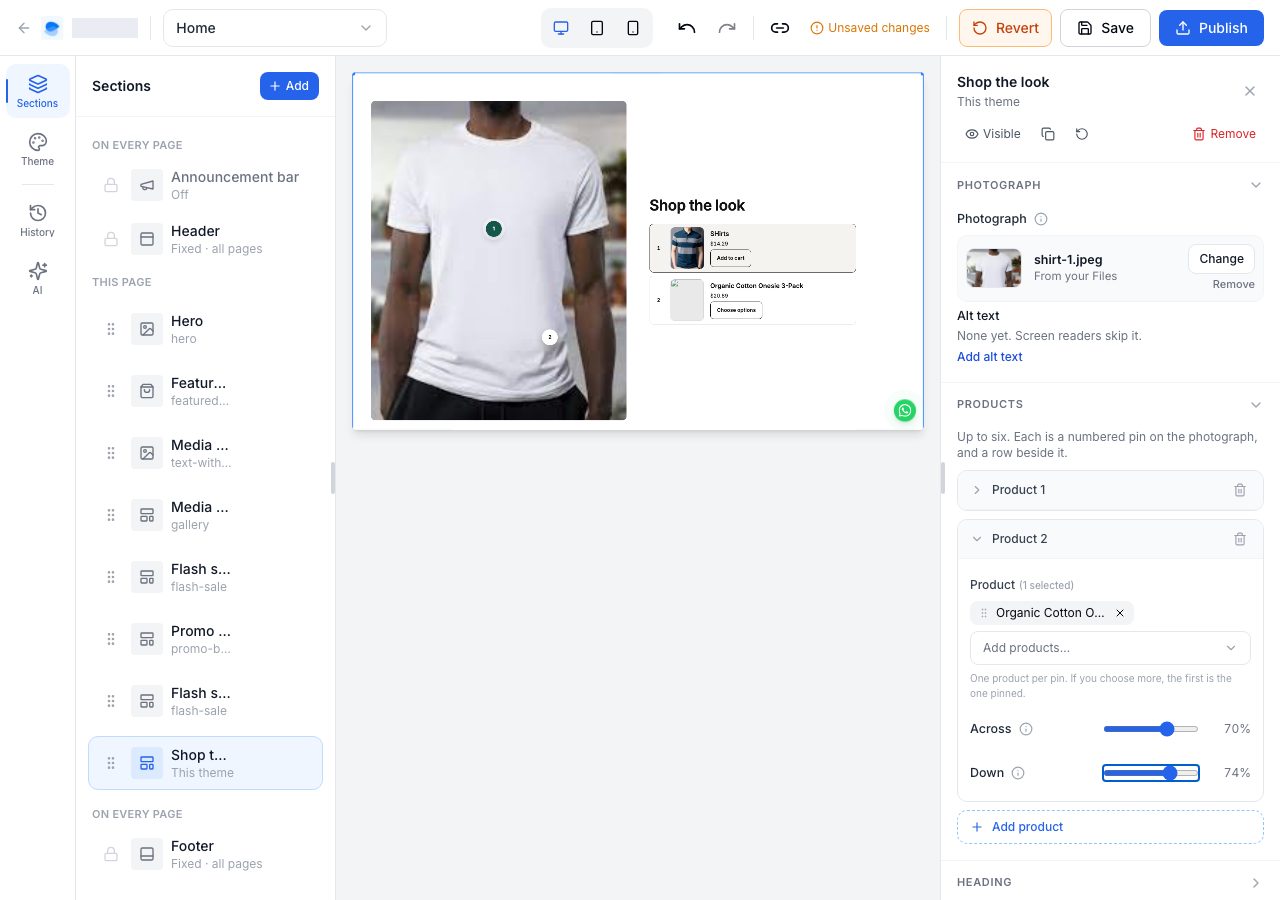Screen dimensions: 1280x900
Task: Open the History sidebar panel
Action: coord(38,220)
